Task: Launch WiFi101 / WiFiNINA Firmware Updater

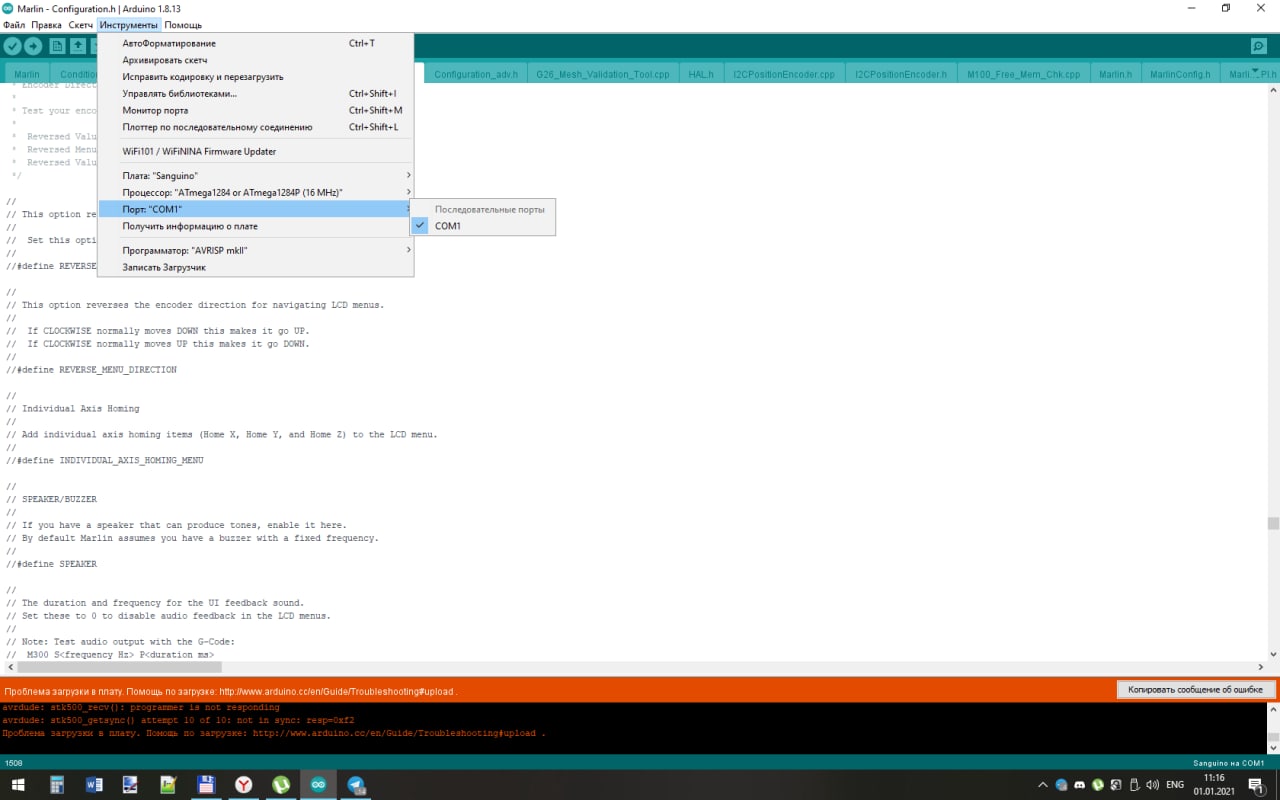Action: (255, 151)
